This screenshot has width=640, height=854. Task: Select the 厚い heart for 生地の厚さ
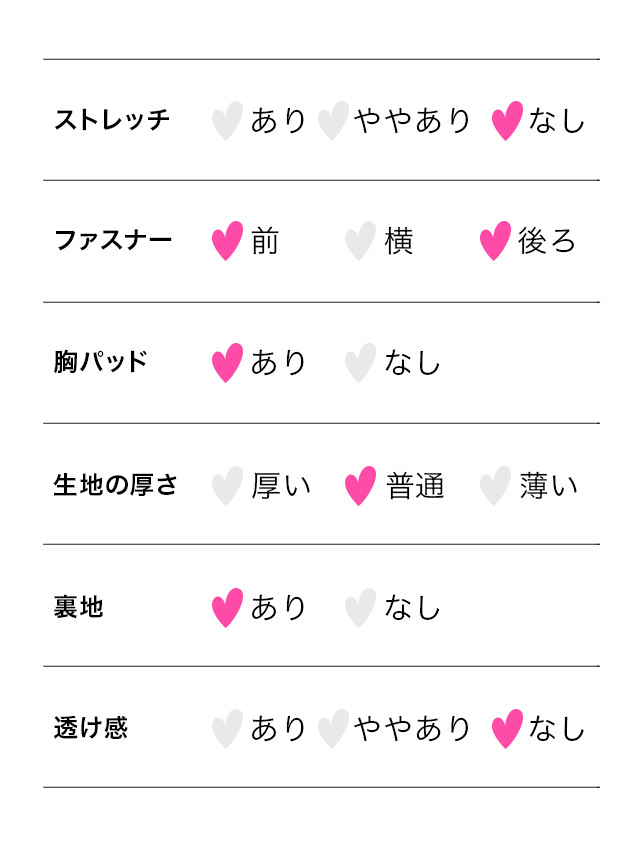point(227,486)
